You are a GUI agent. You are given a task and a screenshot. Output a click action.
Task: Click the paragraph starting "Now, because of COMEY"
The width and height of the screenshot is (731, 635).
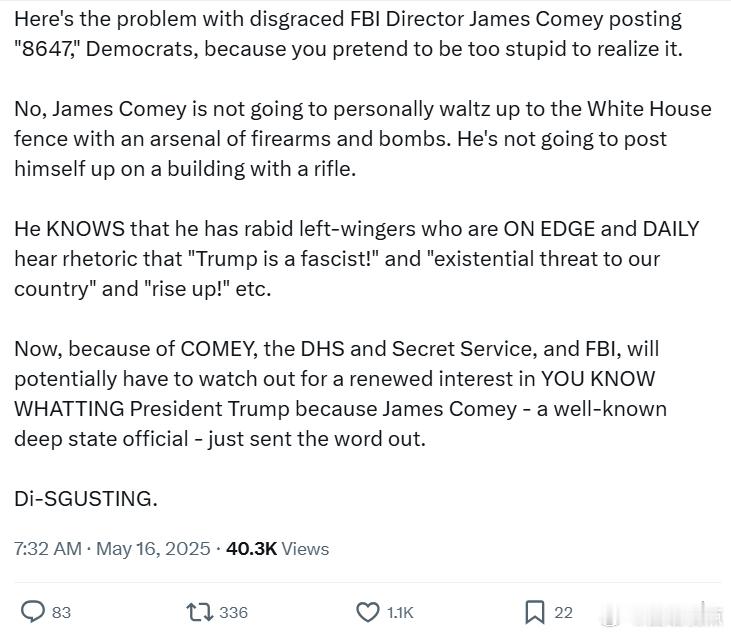click(x=340, y=394)
